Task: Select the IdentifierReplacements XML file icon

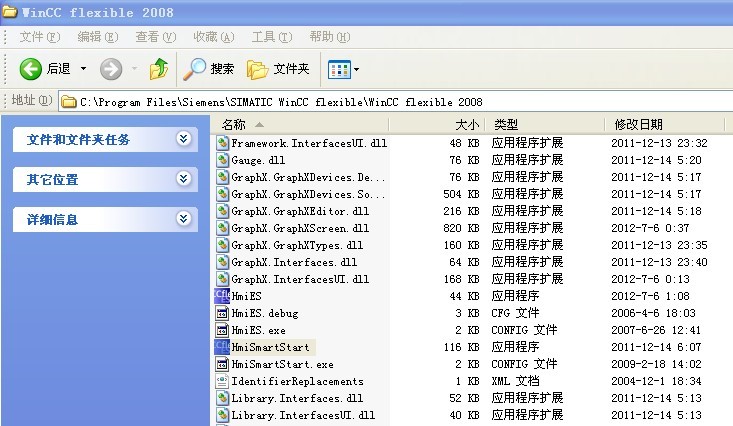Action: [223, 381]
